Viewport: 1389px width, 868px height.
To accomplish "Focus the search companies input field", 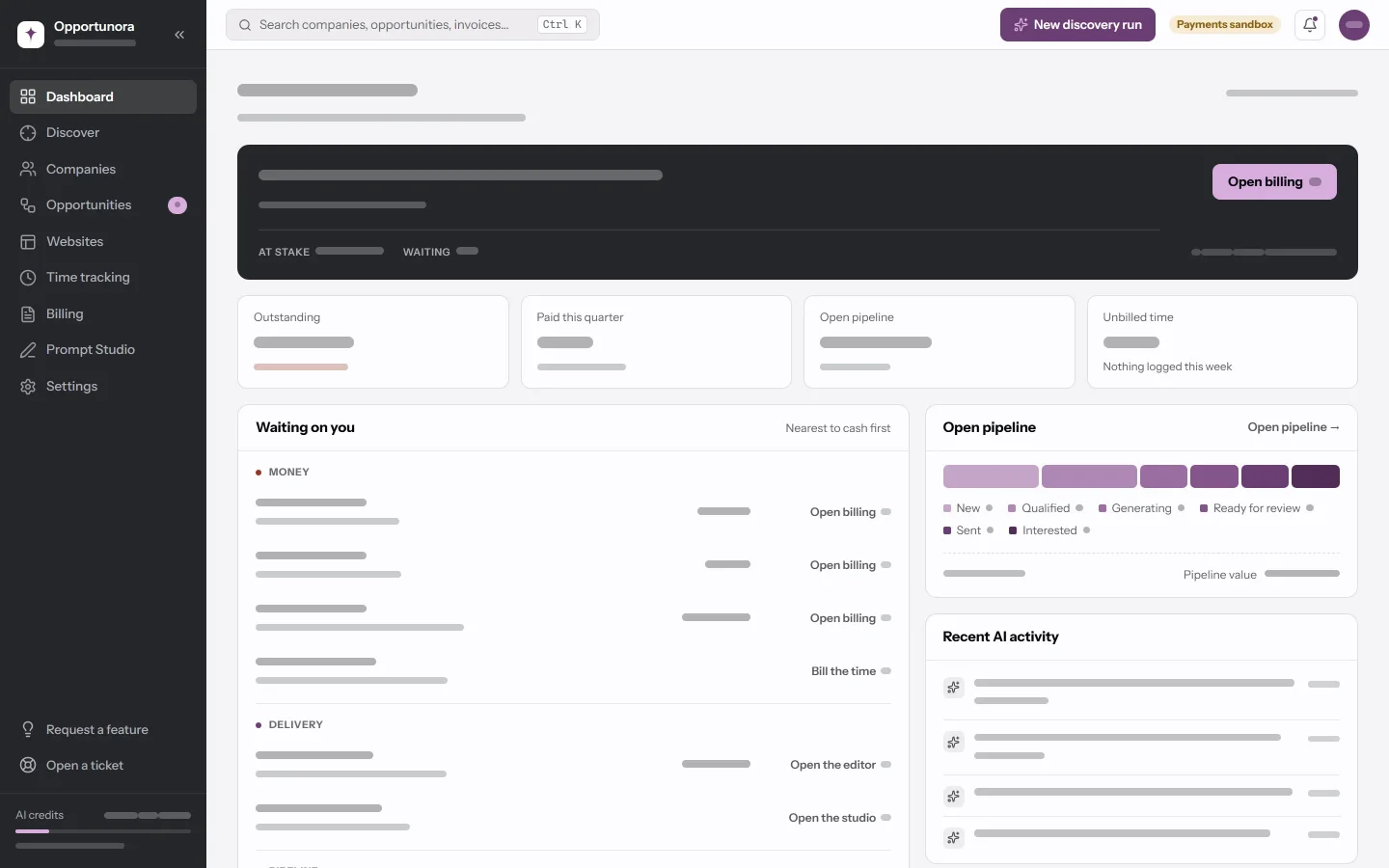I will (413, 25).
